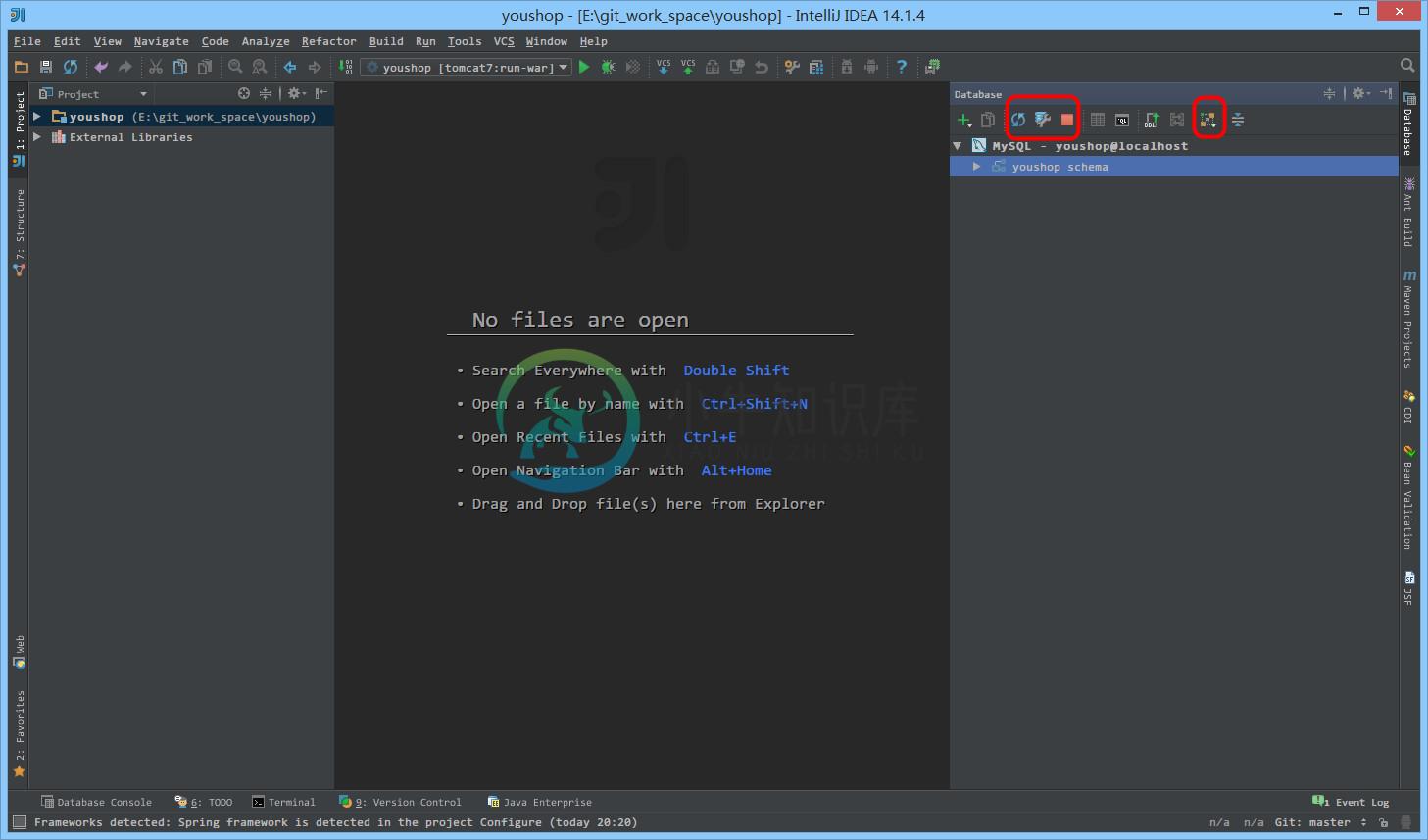Open the green plus New data source dropdown
This screenshot has height=840, width=1428.
964,120
